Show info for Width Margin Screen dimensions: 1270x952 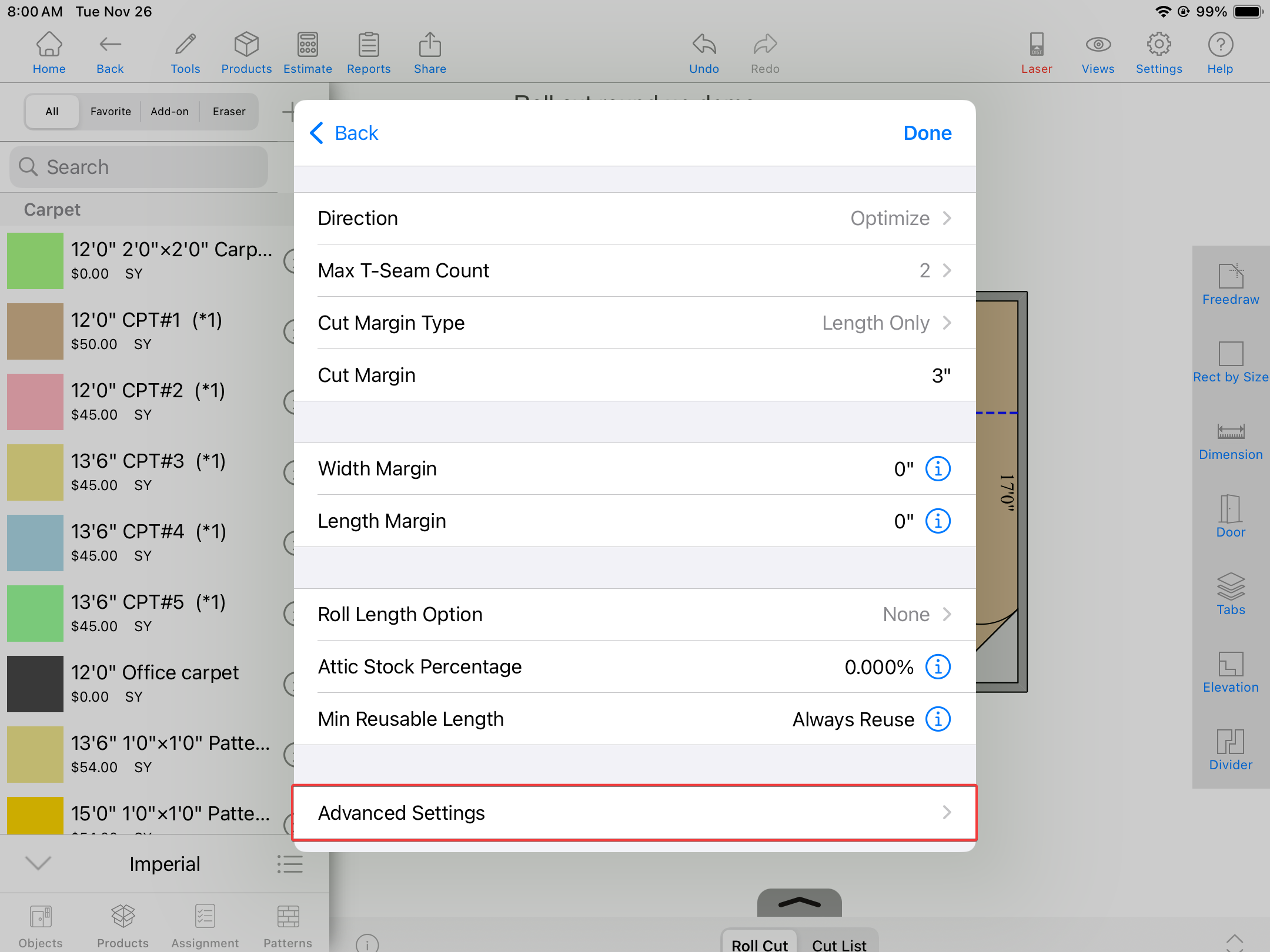click(x=938, y=469)
